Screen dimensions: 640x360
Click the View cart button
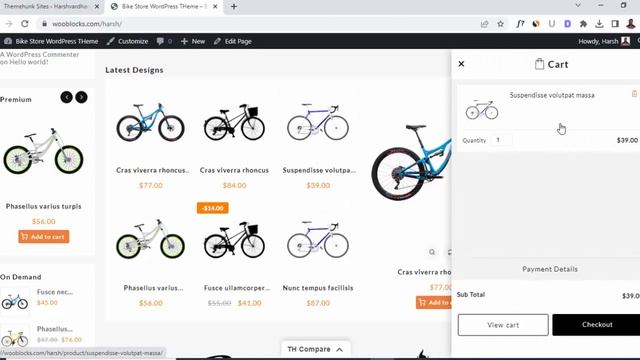pos(503,325)
